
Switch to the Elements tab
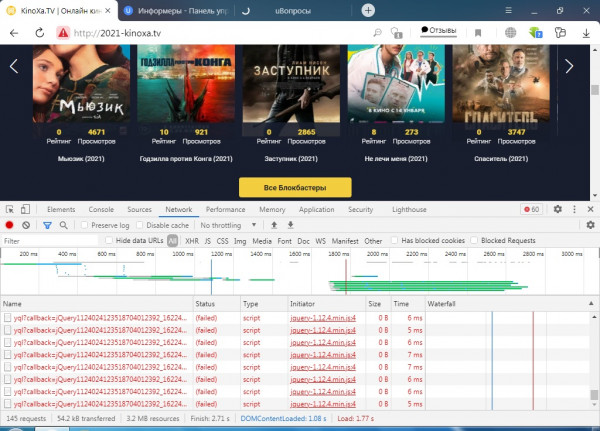(61, 209)
